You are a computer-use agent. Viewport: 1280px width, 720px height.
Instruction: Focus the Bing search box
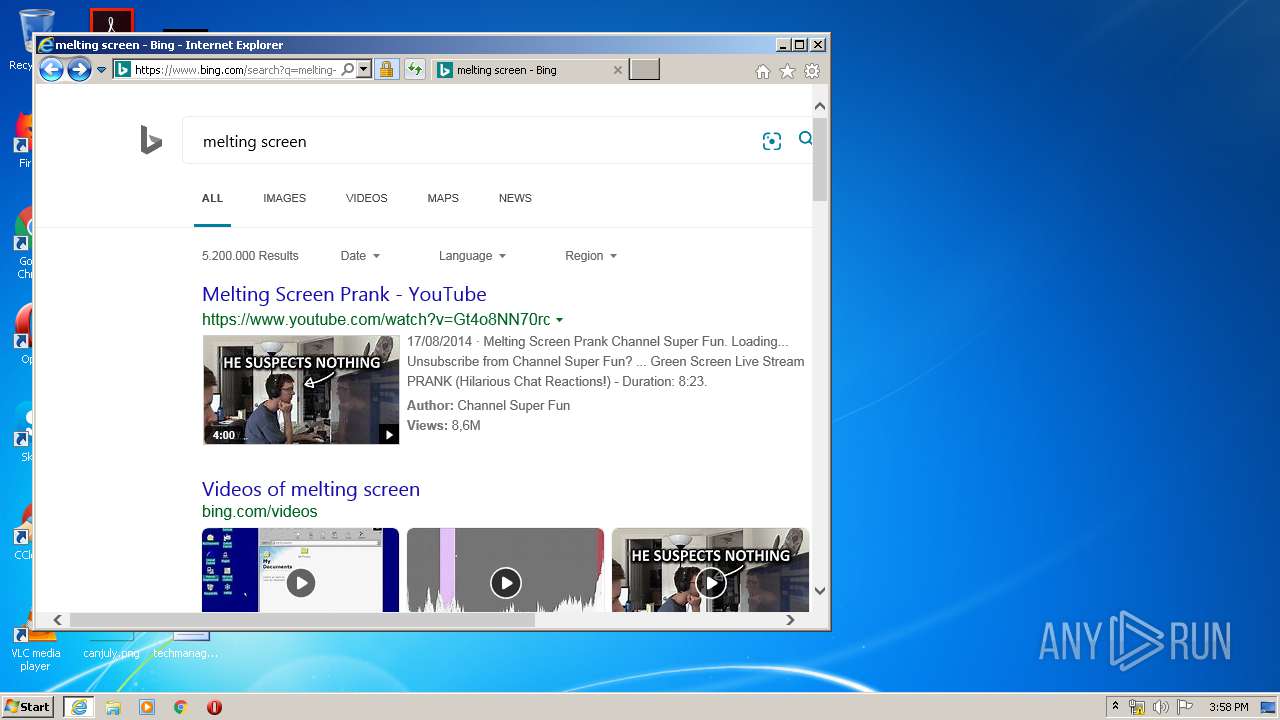tap(470, 141)
